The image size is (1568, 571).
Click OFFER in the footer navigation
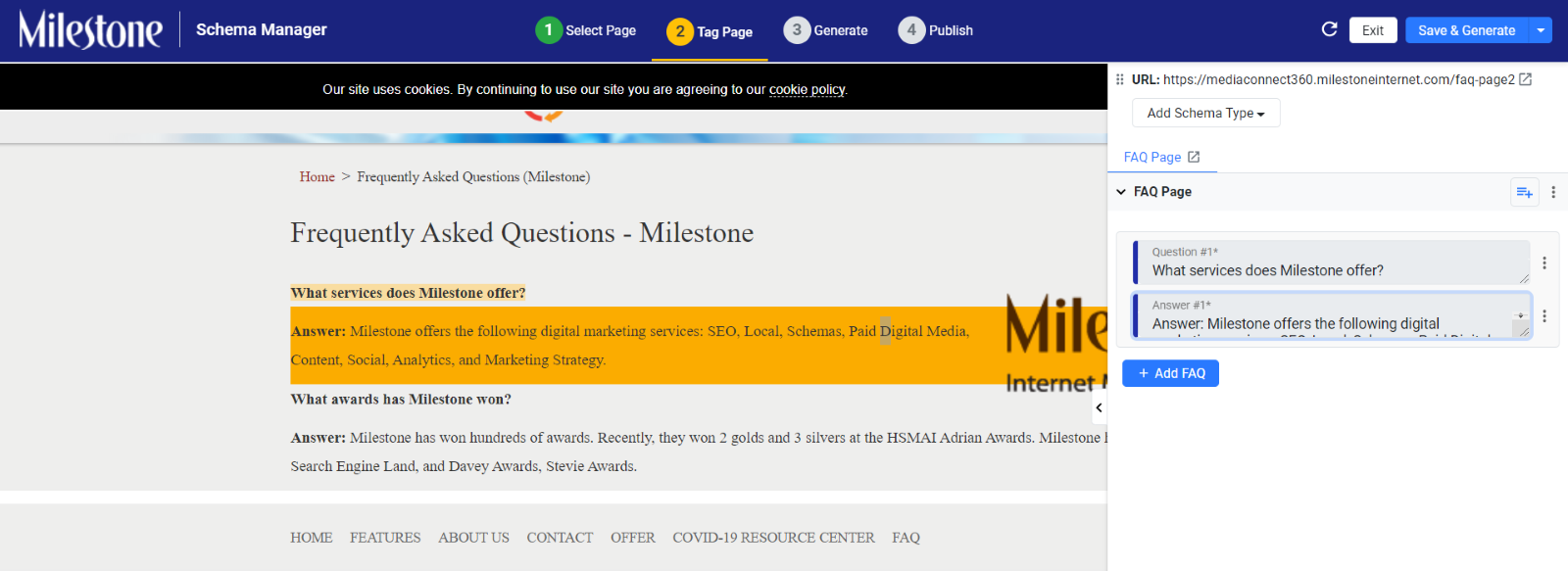point(633,538)
